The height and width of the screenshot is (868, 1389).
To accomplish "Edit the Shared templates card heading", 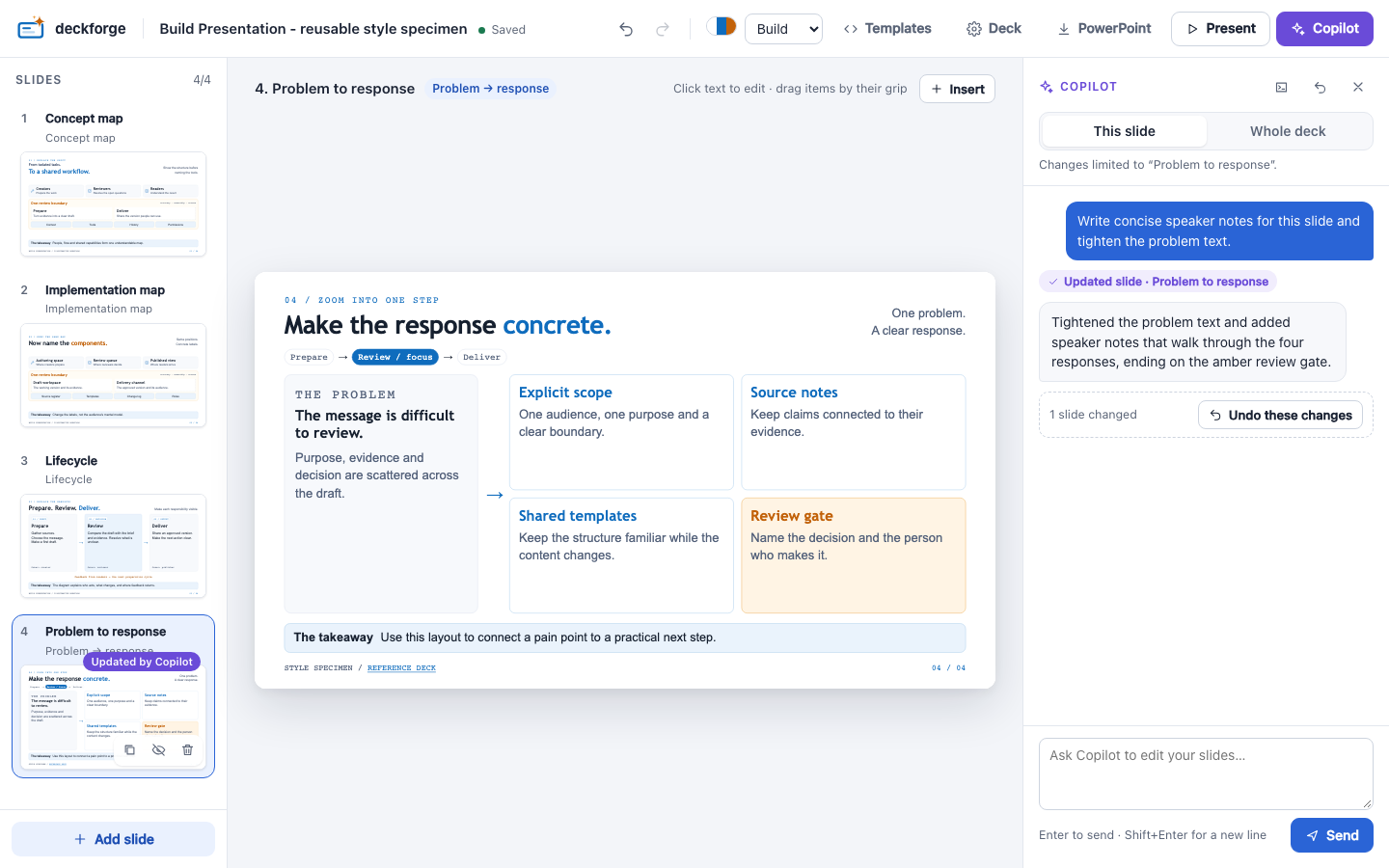I will [x=578, y=516].
